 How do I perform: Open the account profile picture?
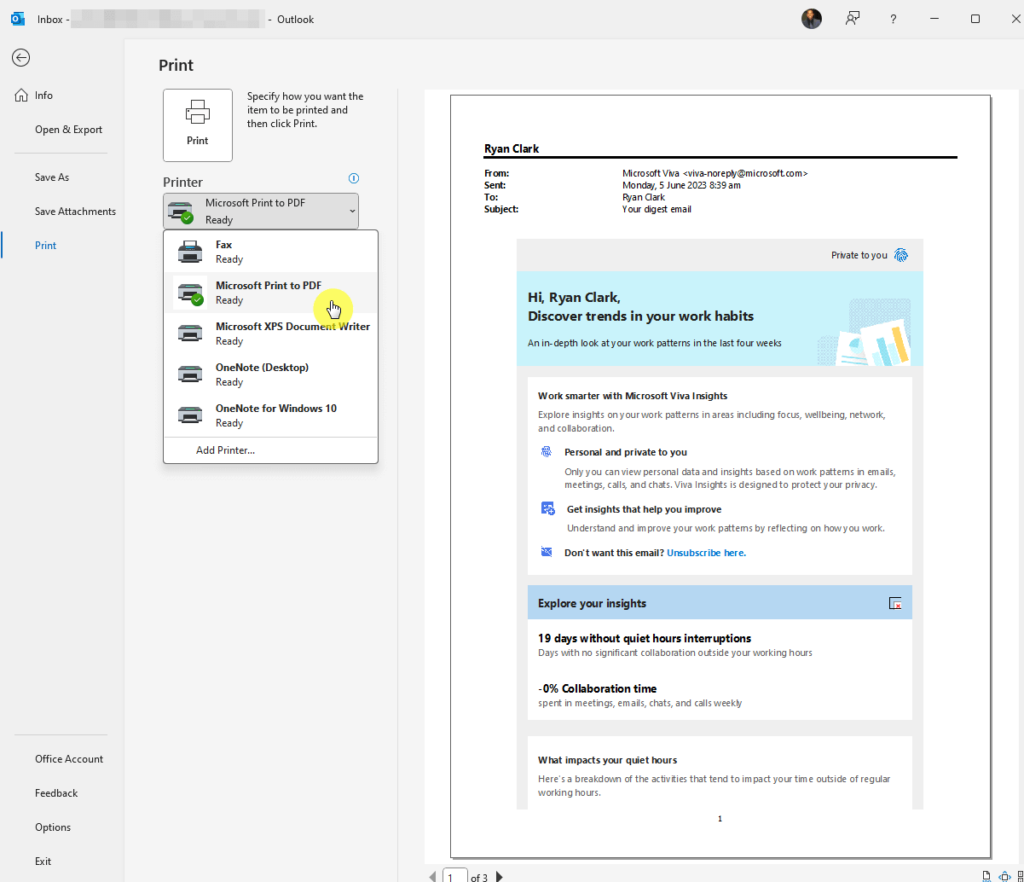pos(811,19)
